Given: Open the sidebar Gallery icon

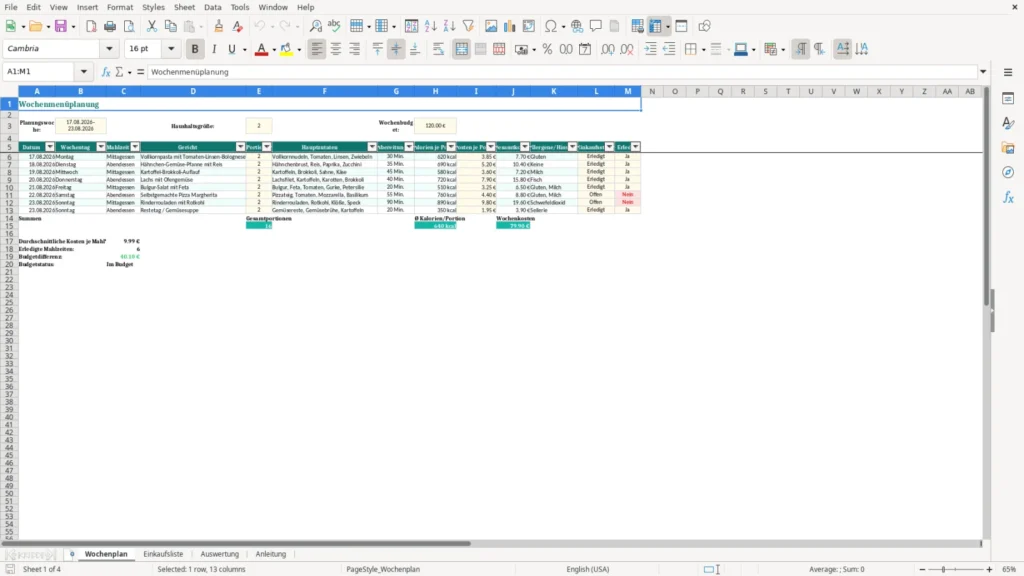Looking at the screenshot, I should [x=1008, y=148].
